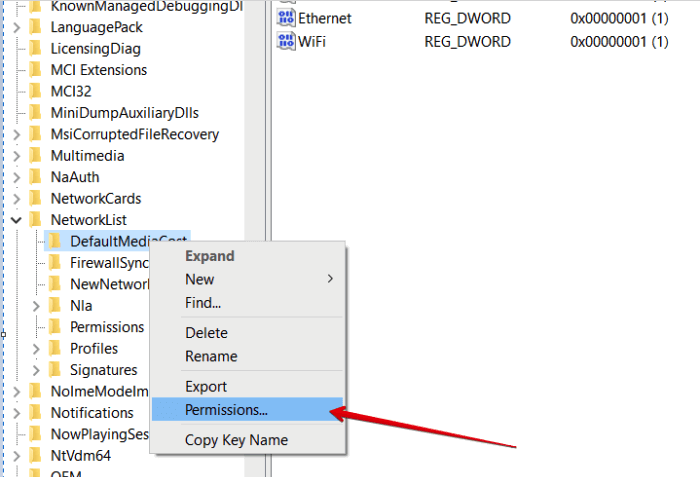Choose Delete from context menu
The image size is (700, 477).
(x=248, y=333)
